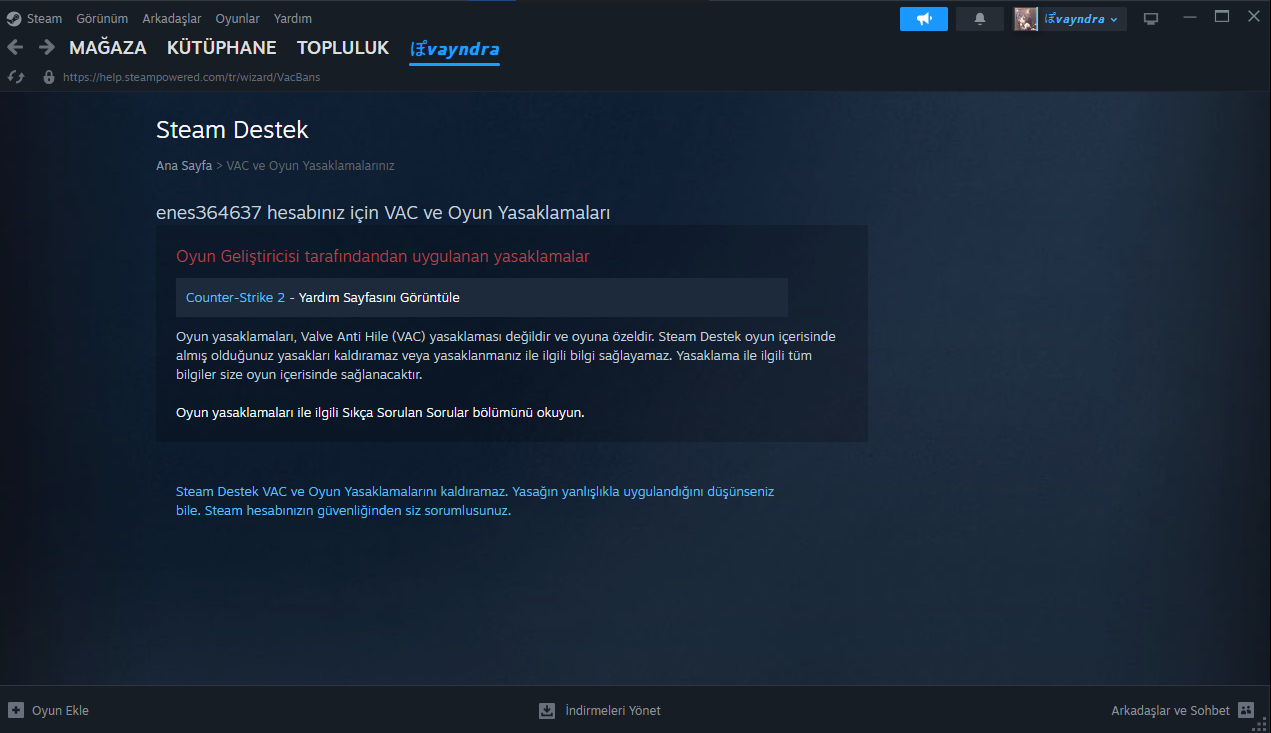
Task: Click the Steam Destek page heading
Action: coord(232,130)
